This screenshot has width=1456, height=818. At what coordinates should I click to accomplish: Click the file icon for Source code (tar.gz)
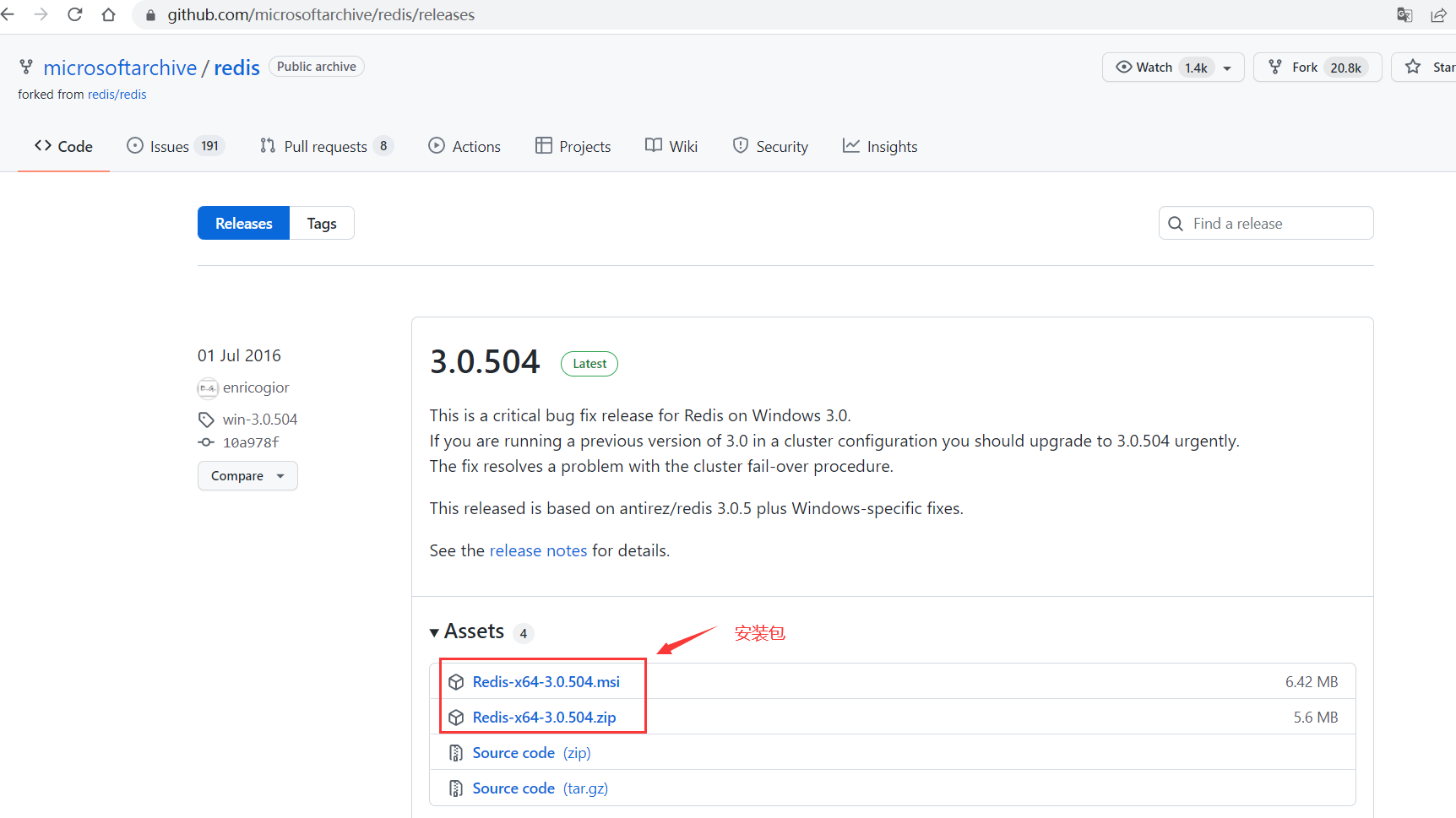tap(456, 788)
